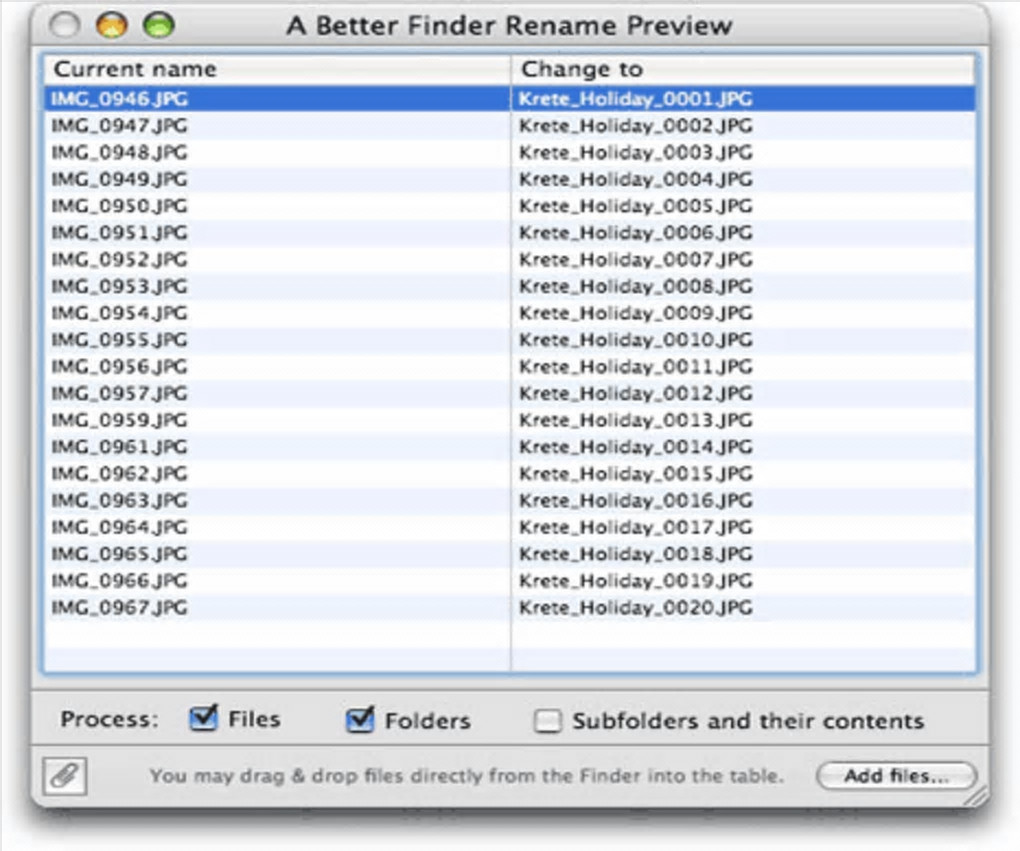Click IMG_0955.JPG in current names
Viewport: 1020px width, 851px height.
(x=120, y=340)
